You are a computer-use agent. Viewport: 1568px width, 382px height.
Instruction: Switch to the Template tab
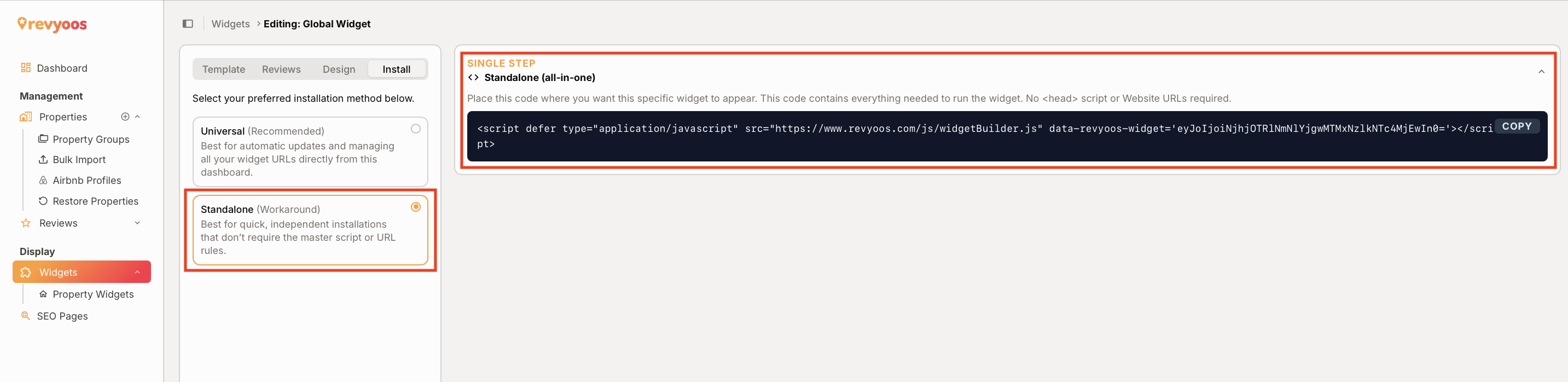coord(223,70)
